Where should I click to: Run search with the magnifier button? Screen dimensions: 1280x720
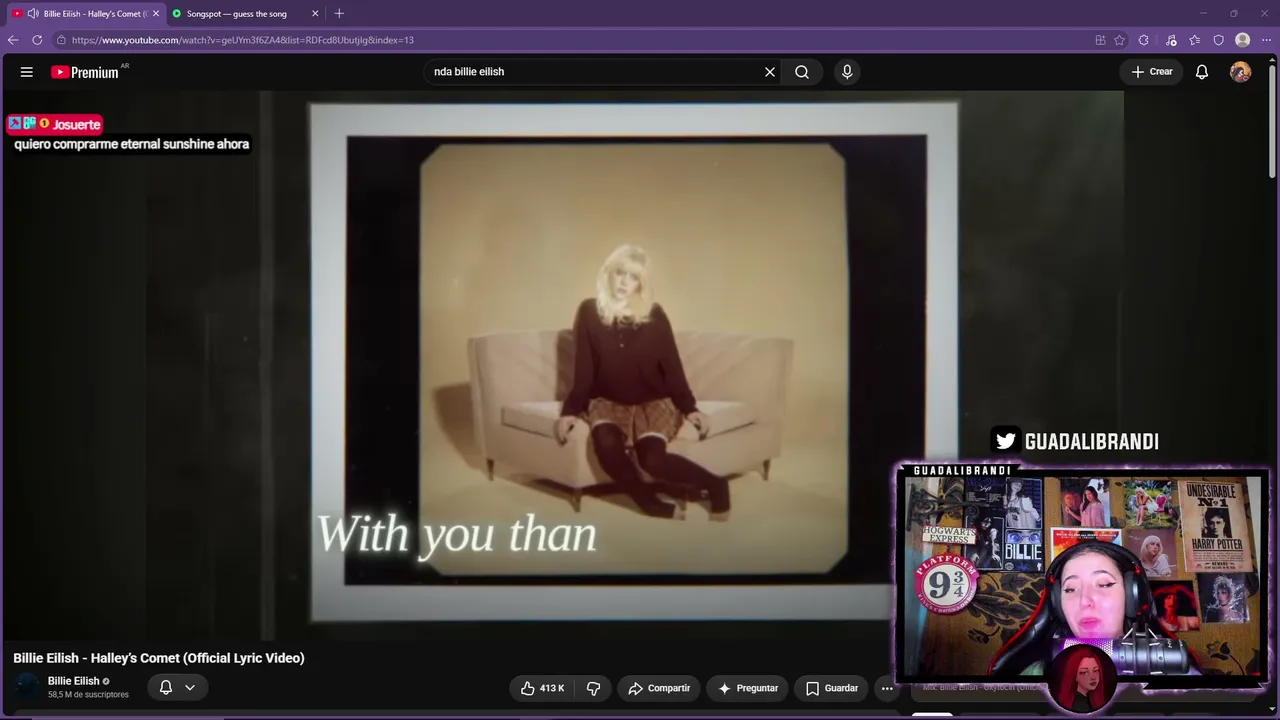point(802,72)
